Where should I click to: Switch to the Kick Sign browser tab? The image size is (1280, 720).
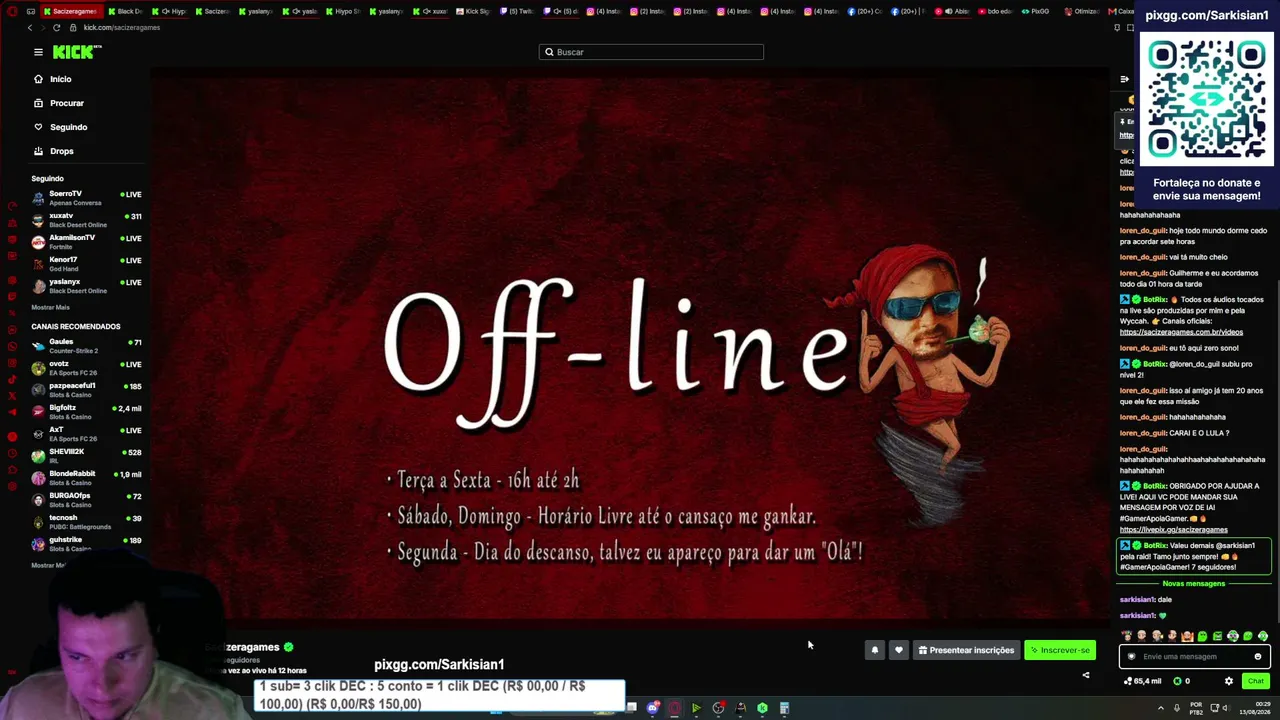tap(473, 11)
